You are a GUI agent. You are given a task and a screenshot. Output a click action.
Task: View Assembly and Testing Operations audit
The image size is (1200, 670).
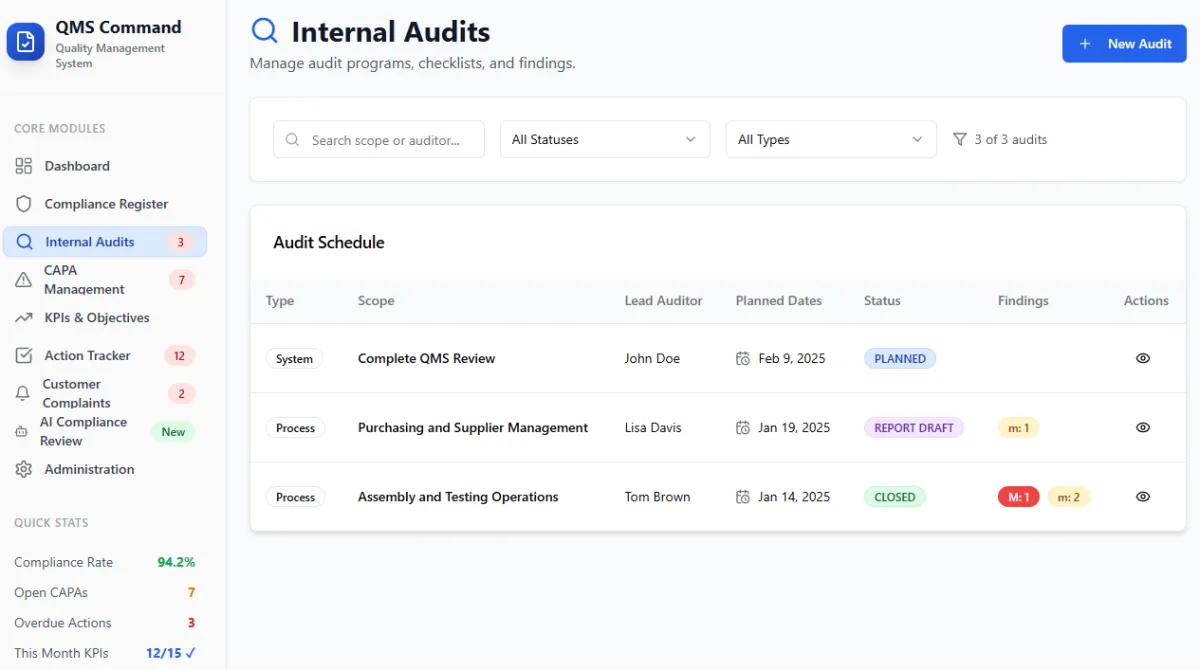pyautogui.click(x=1143, y=496)
